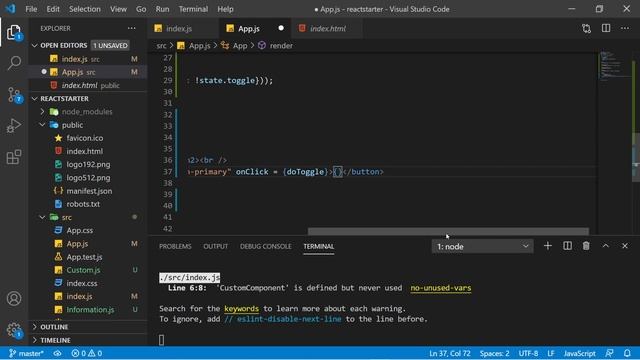
Task: Switch to the index.js editor tab
Action: point(183,28)
